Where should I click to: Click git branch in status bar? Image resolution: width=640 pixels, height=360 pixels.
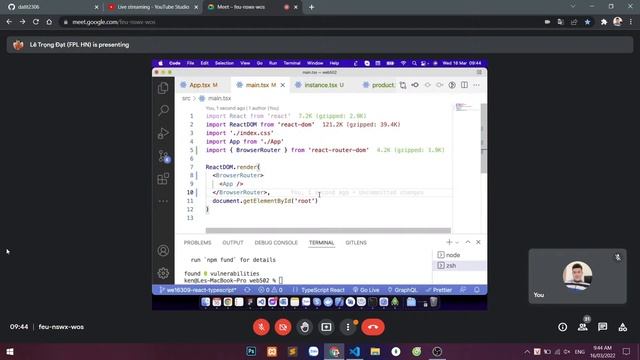[198, 290]
